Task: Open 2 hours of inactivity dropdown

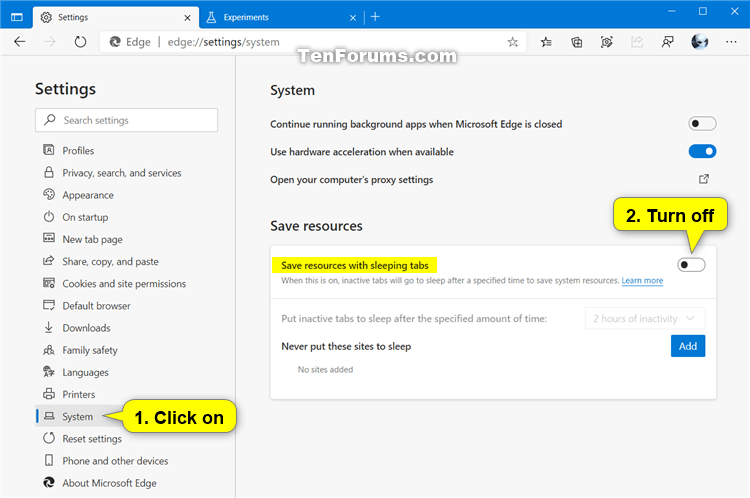Action: 645,318
